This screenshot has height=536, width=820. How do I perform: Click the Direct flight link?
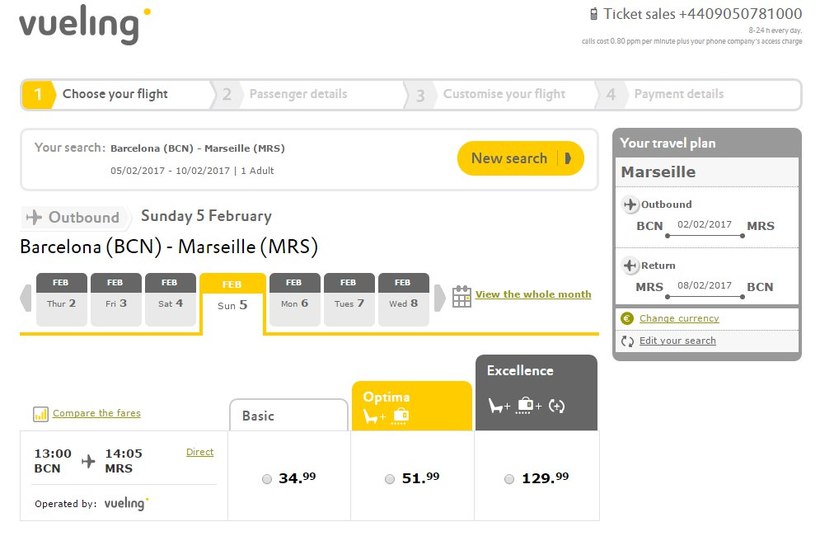point(200,452)
